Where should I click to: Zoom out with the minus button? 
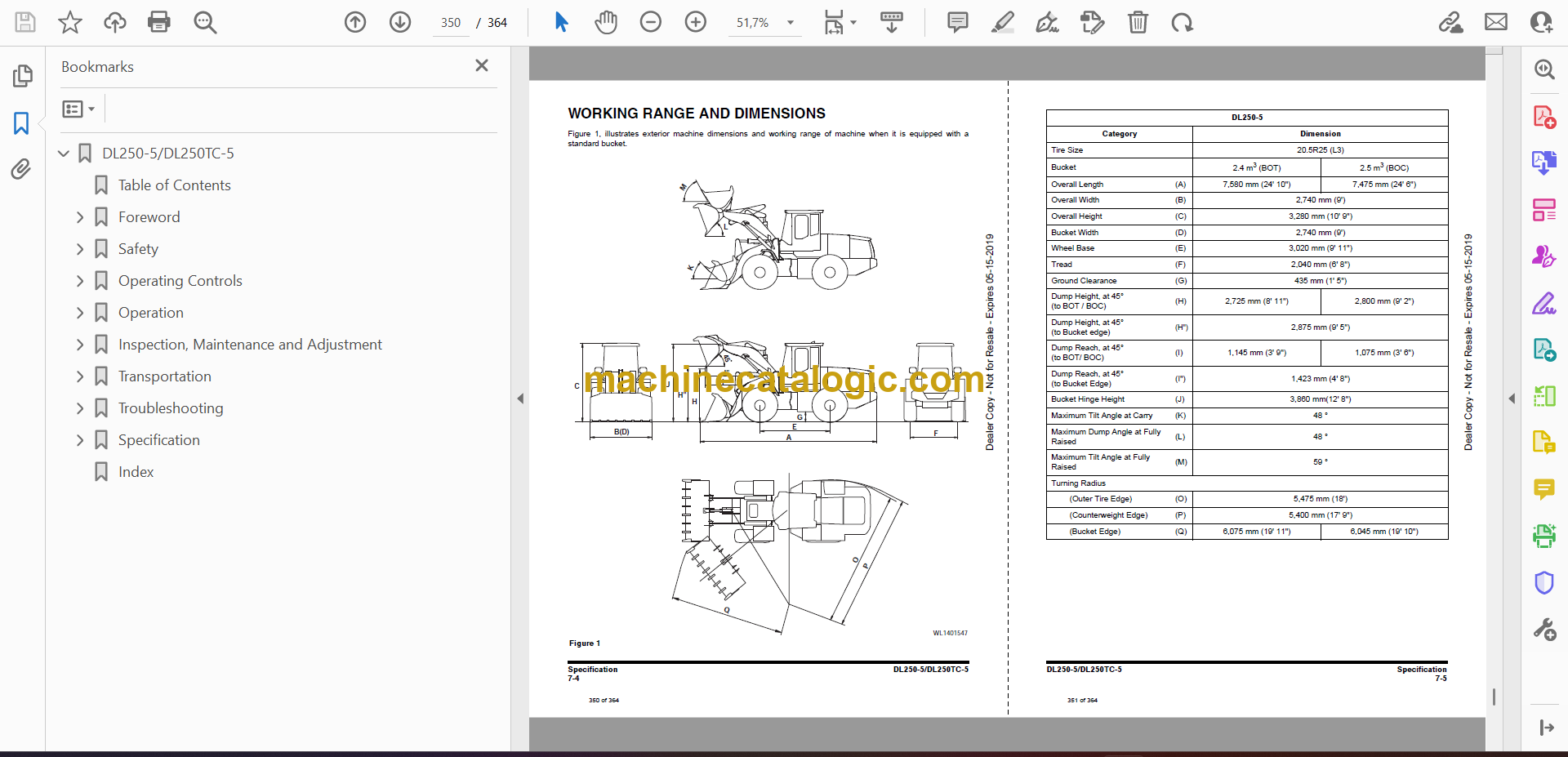tap(651, 22)
